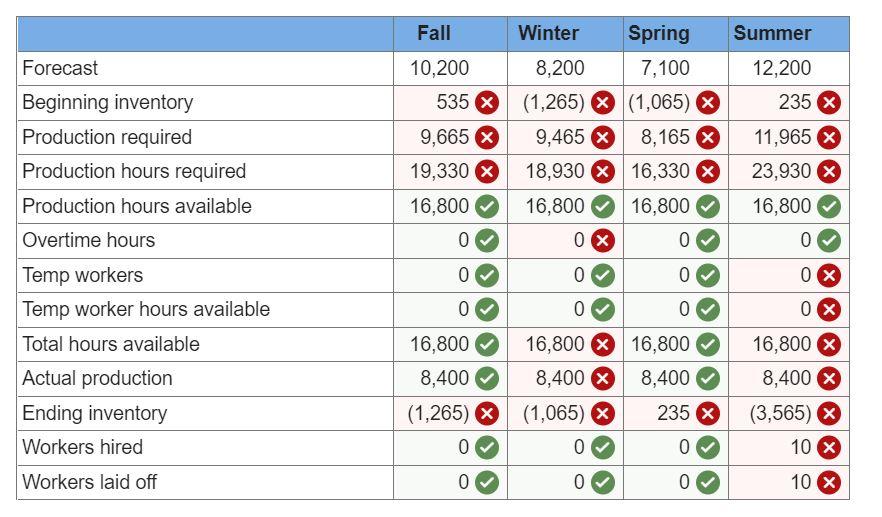
Task: Click red X icon beside Summer Workers hired
Action: tap(829, 448)
